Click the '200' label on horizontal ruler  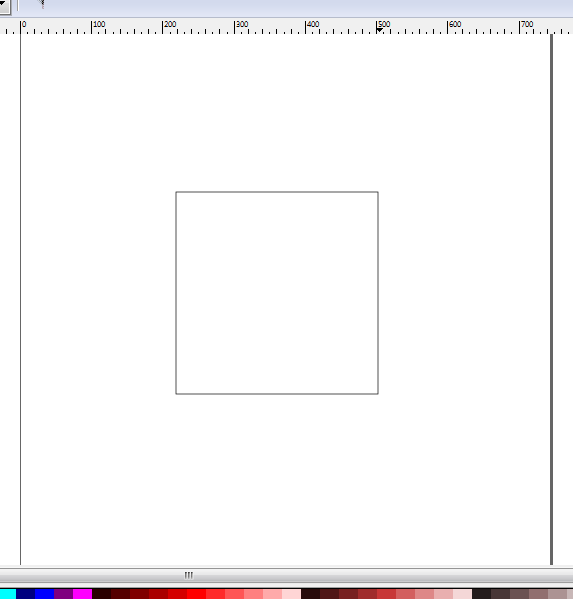[170, 24]
